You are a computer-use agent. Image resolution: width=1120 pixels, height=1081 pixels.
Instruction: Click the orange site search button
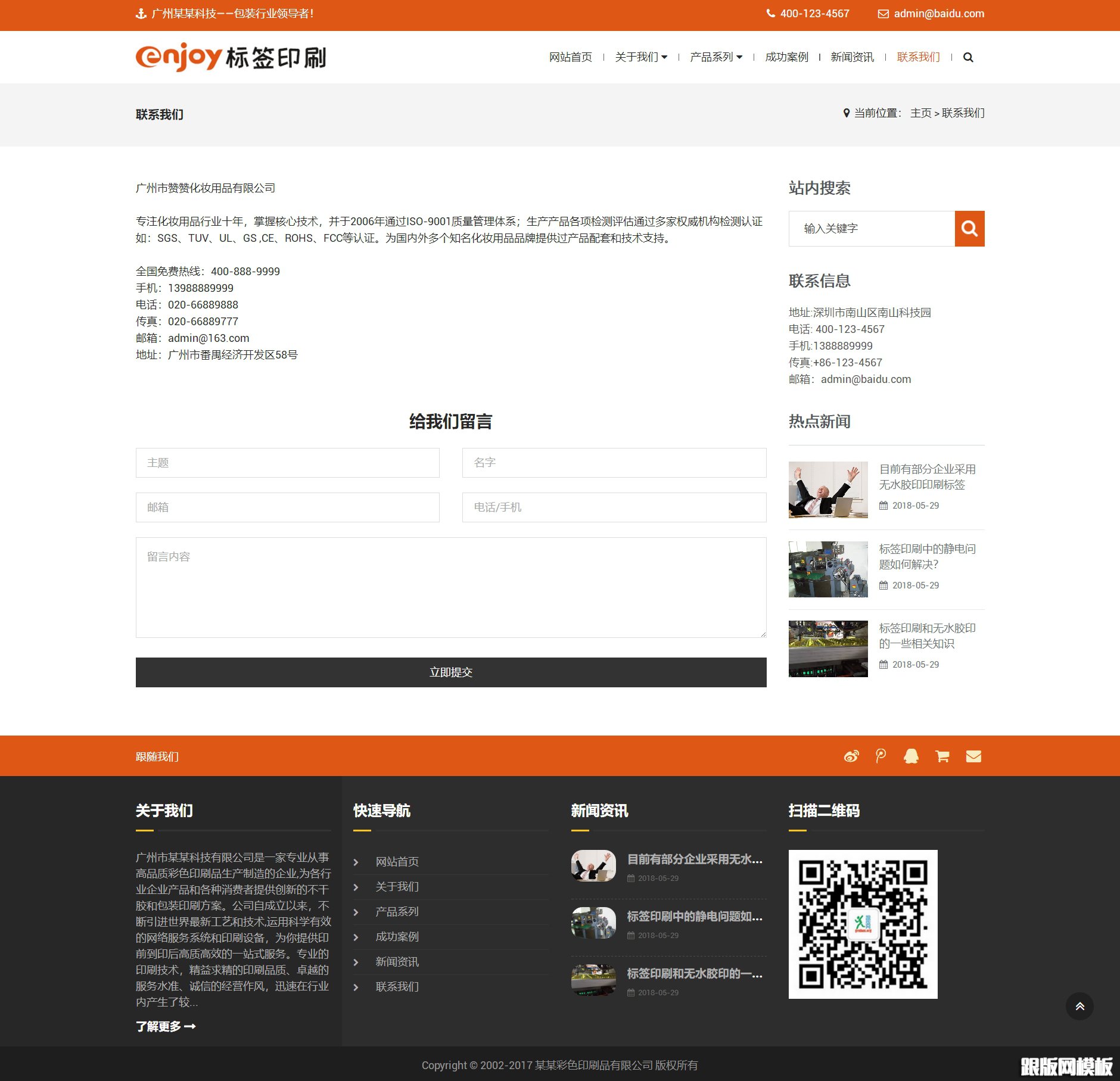point(969,228)
